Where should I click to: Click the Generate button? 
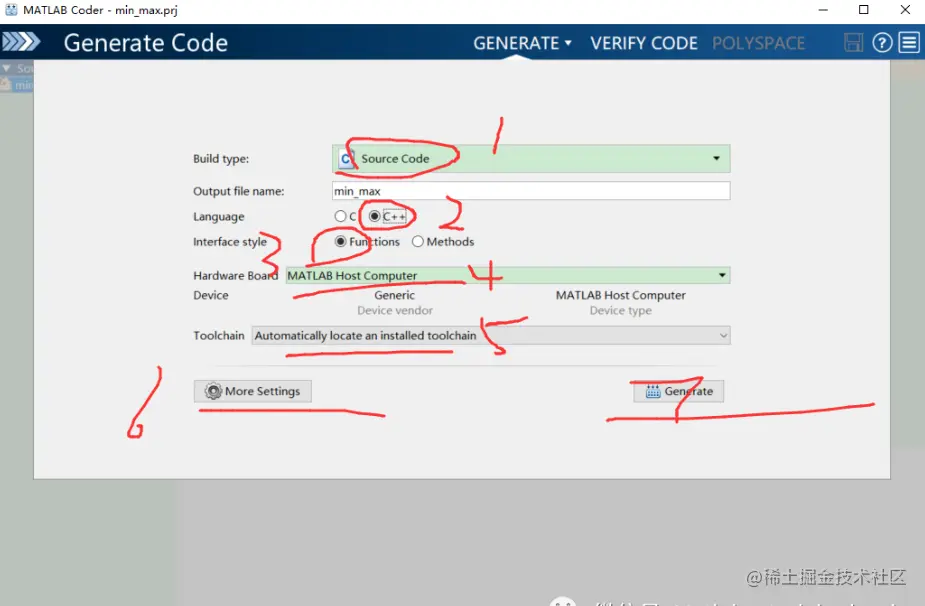678,391
